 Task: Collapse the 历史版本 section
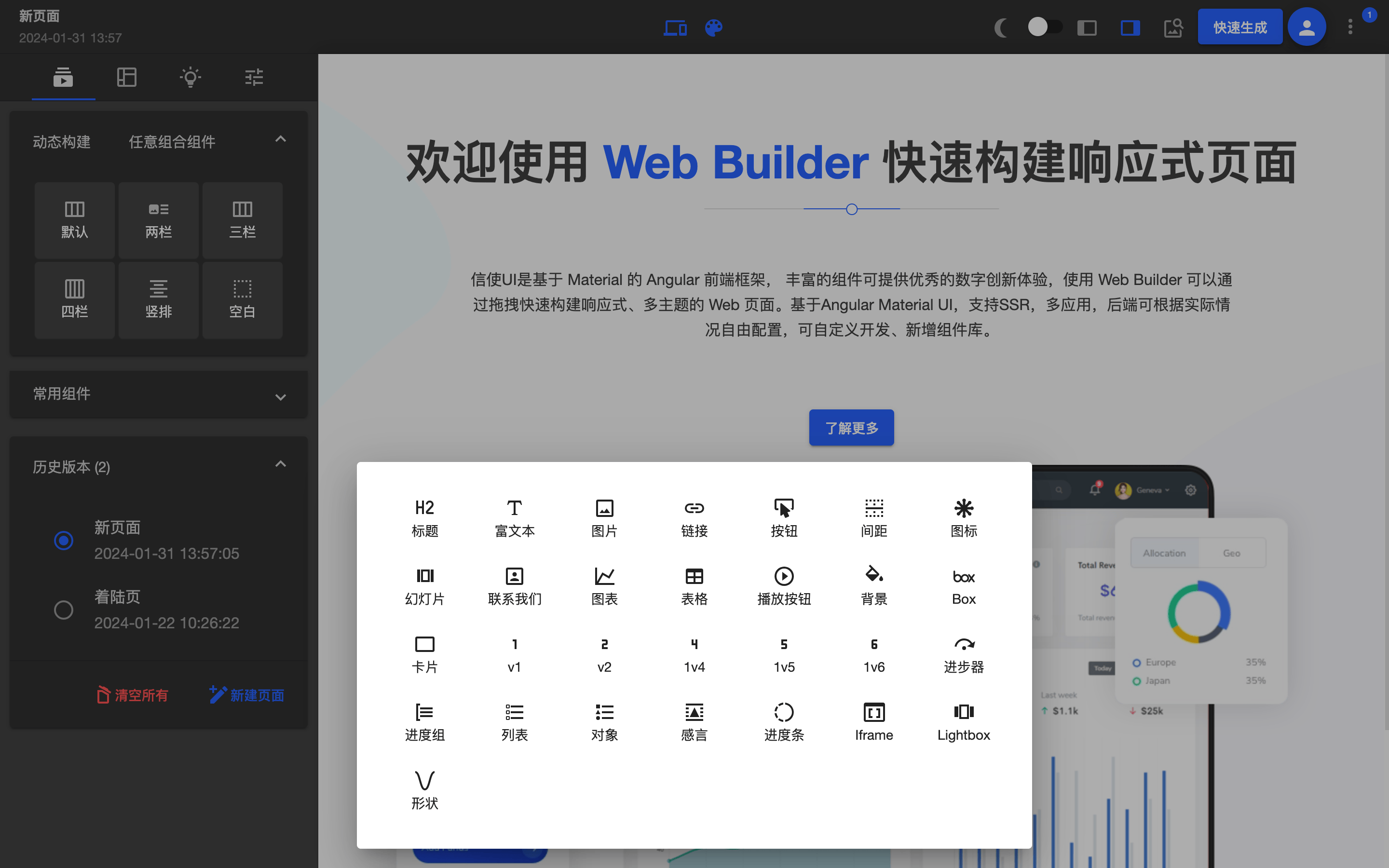[x=280, y=464]
